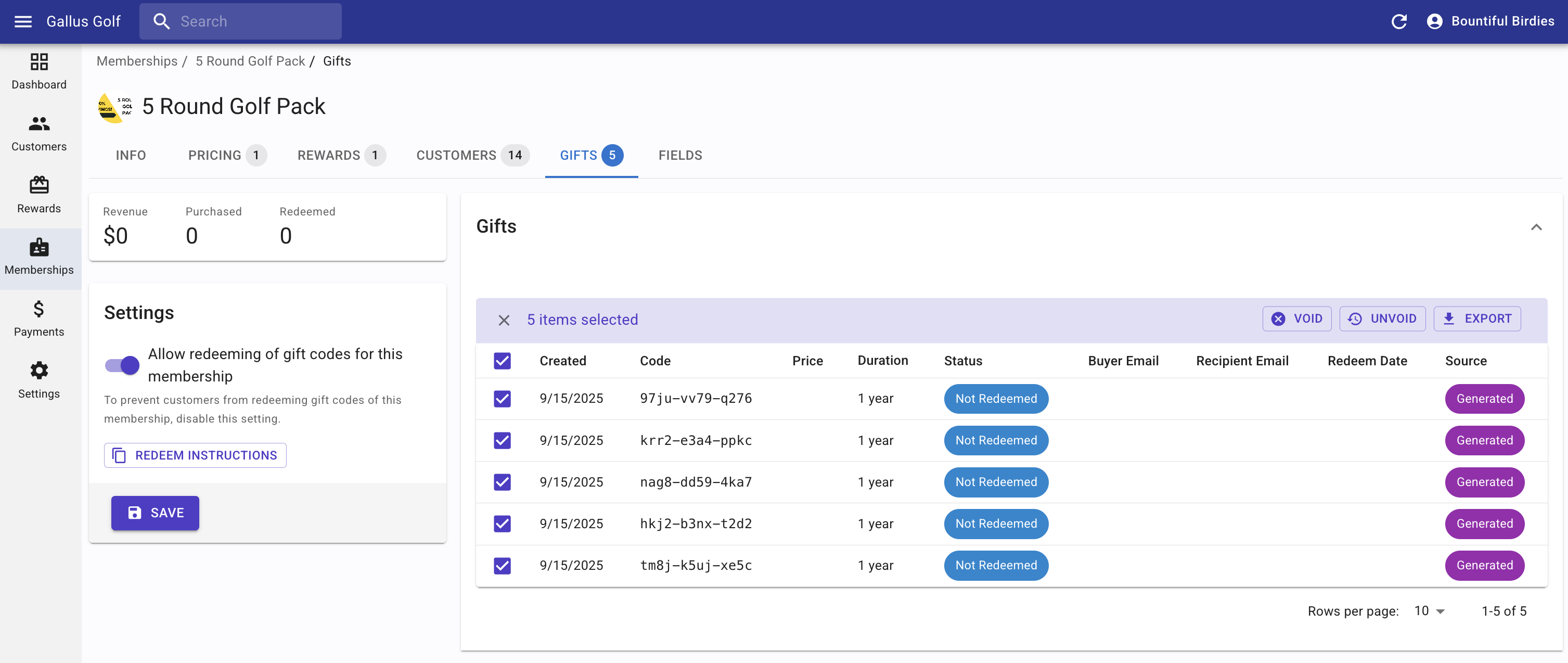Switch to the Pricing tab

pyautogui.click(x=226, y=155)
